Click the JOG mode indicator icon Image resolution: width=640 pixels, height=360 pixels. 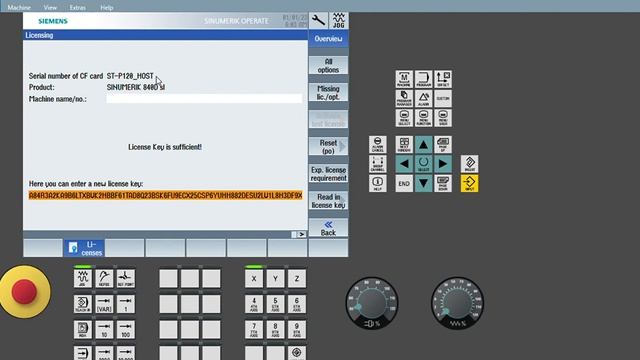339,20
